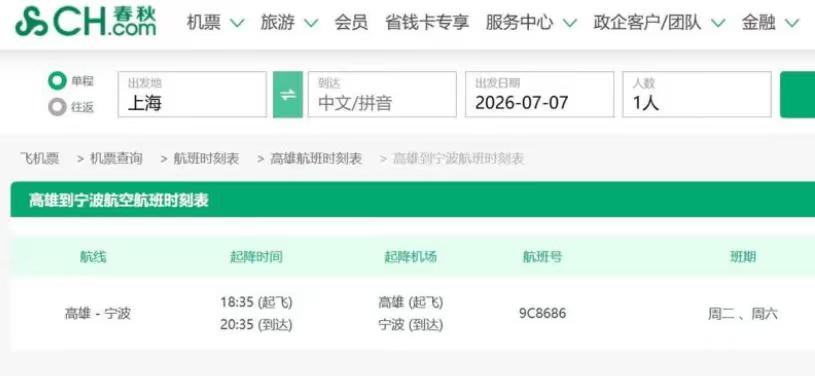Screen dimensions: 815x376
Task: Go to 高雄航班时刻表 breadcrumb link
Action: click(316, 159)
